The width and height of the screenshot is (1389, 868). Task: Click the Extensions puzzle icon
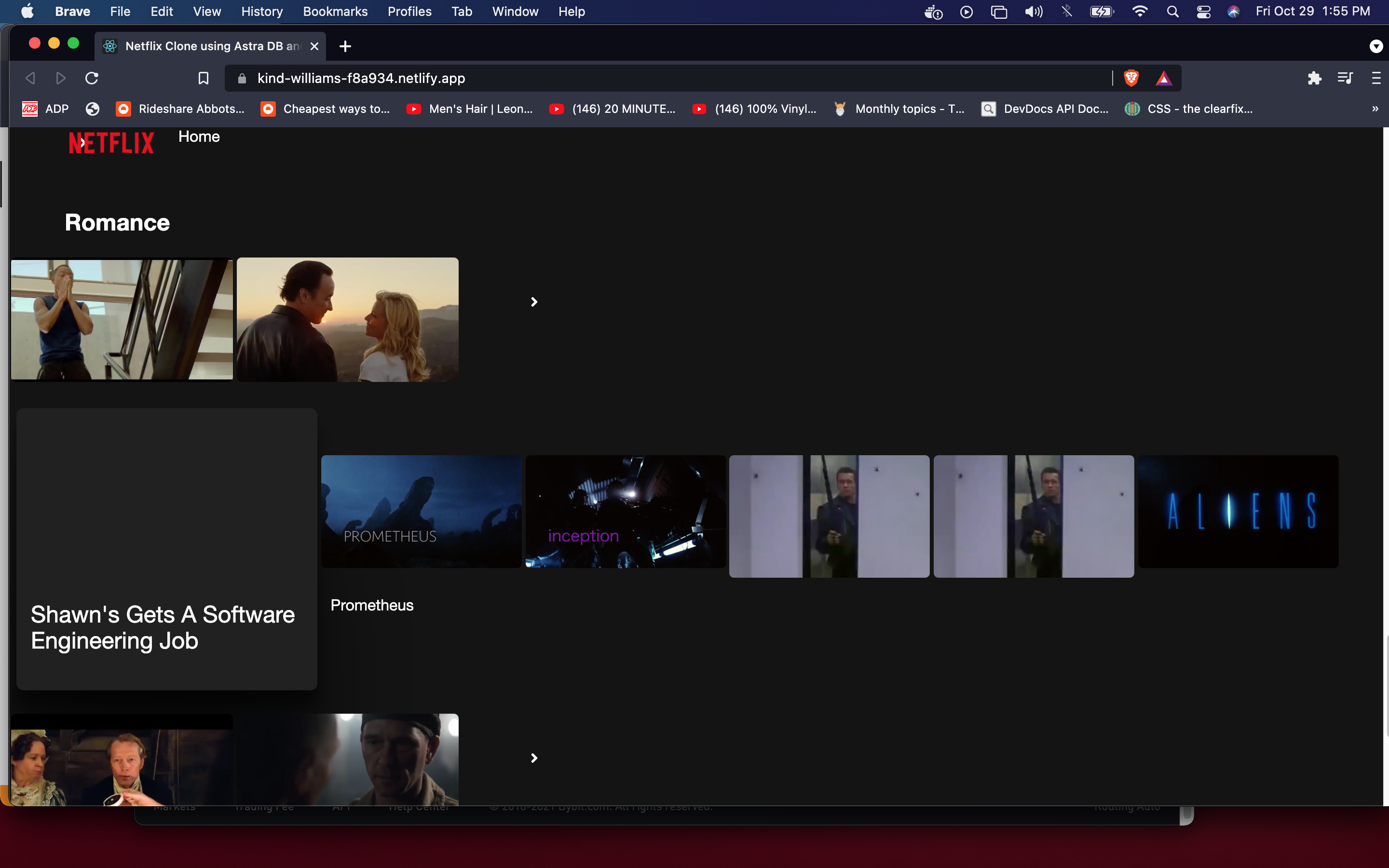(x=1314, y=78)
